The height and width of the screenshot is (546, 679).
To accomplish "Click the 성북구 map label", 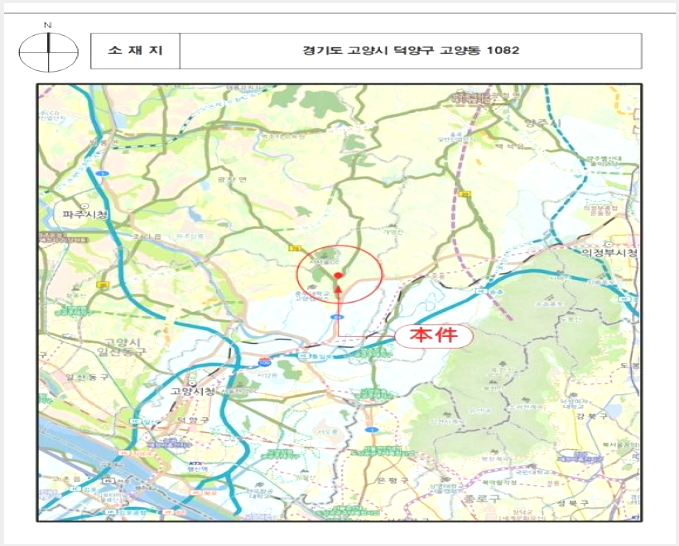I will coord(572,503).
